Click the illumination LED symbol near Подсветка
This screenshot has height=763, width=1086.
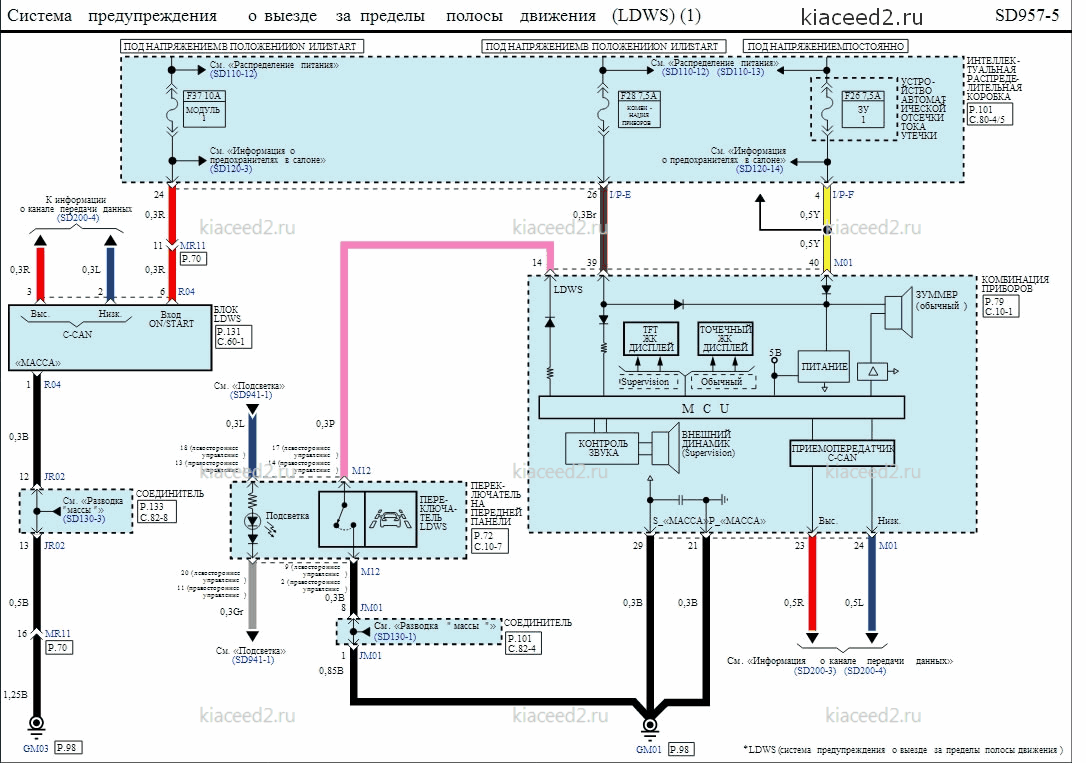pos(253,523)
